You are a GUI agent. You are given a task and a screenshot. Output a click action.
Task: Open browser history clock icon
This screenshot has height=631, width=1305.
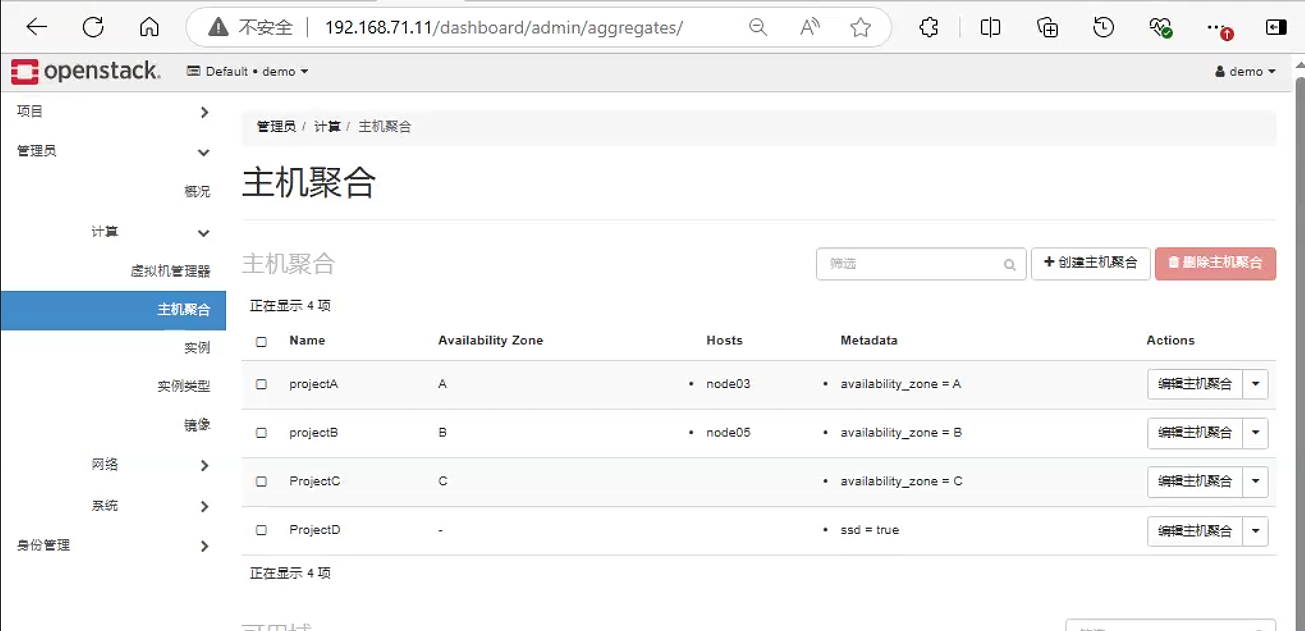coord(1104,28)
